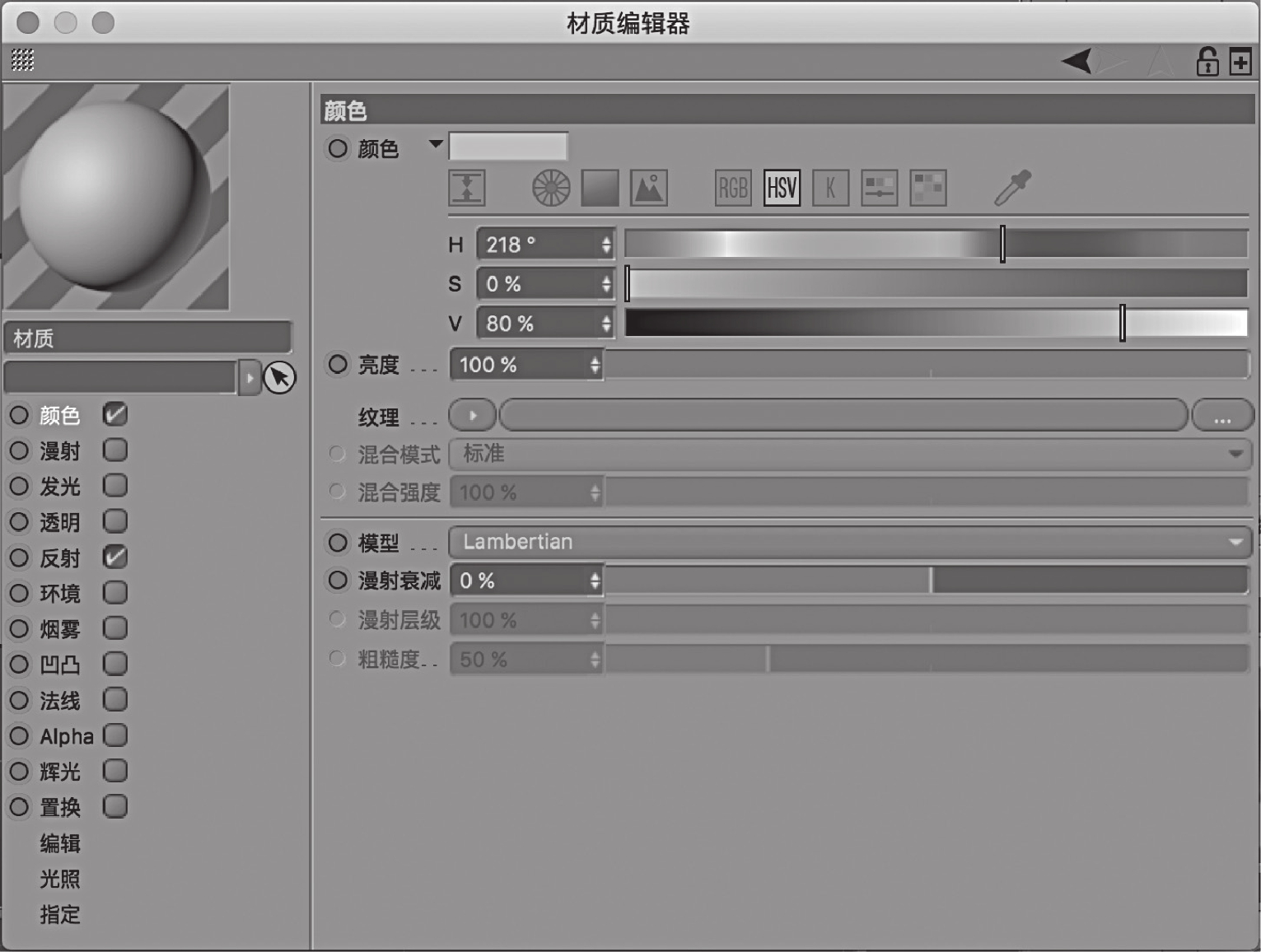Screen dimensions: 1261x952
Task: Click the arrow pointer icon beside layer field
Action: (x=279, y=377)
